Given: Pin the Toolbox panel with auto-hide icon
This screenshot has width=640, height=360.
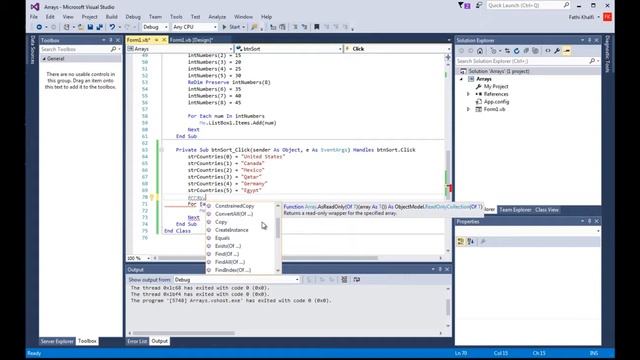Looking at the screenshot, I should [111, 40].
